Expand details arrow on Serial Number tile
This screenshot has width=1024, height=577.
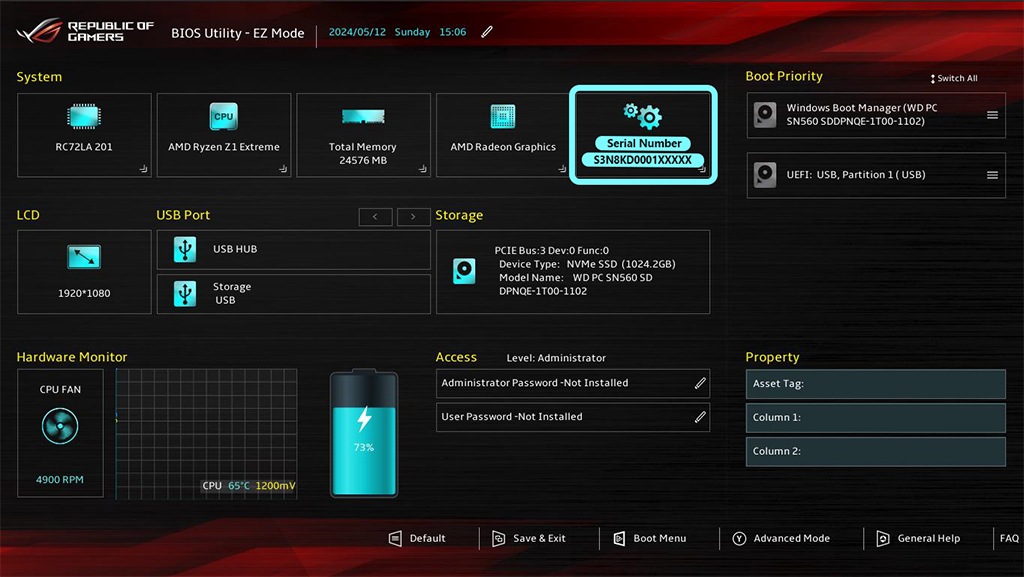coord(702,169)
